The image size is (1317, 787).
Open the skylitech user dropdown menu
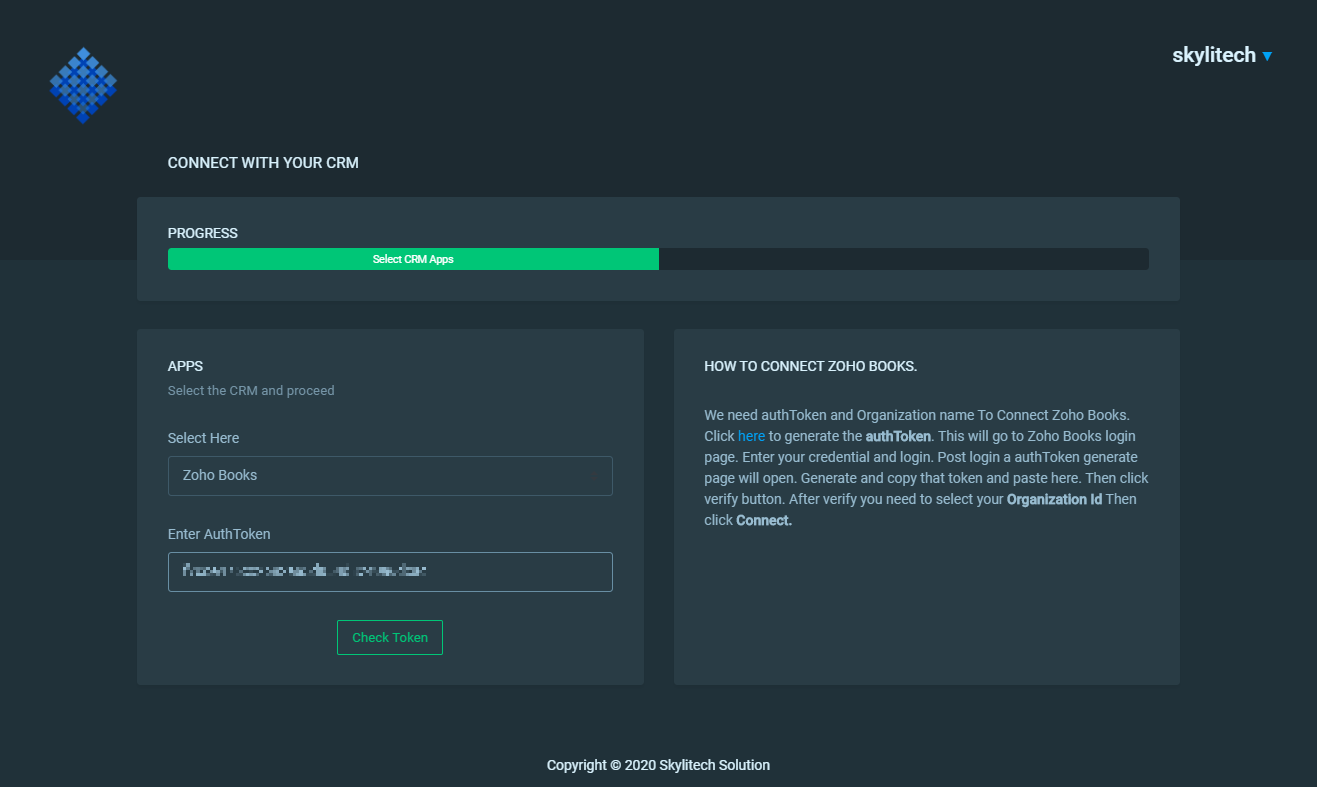coord(1222,55)
